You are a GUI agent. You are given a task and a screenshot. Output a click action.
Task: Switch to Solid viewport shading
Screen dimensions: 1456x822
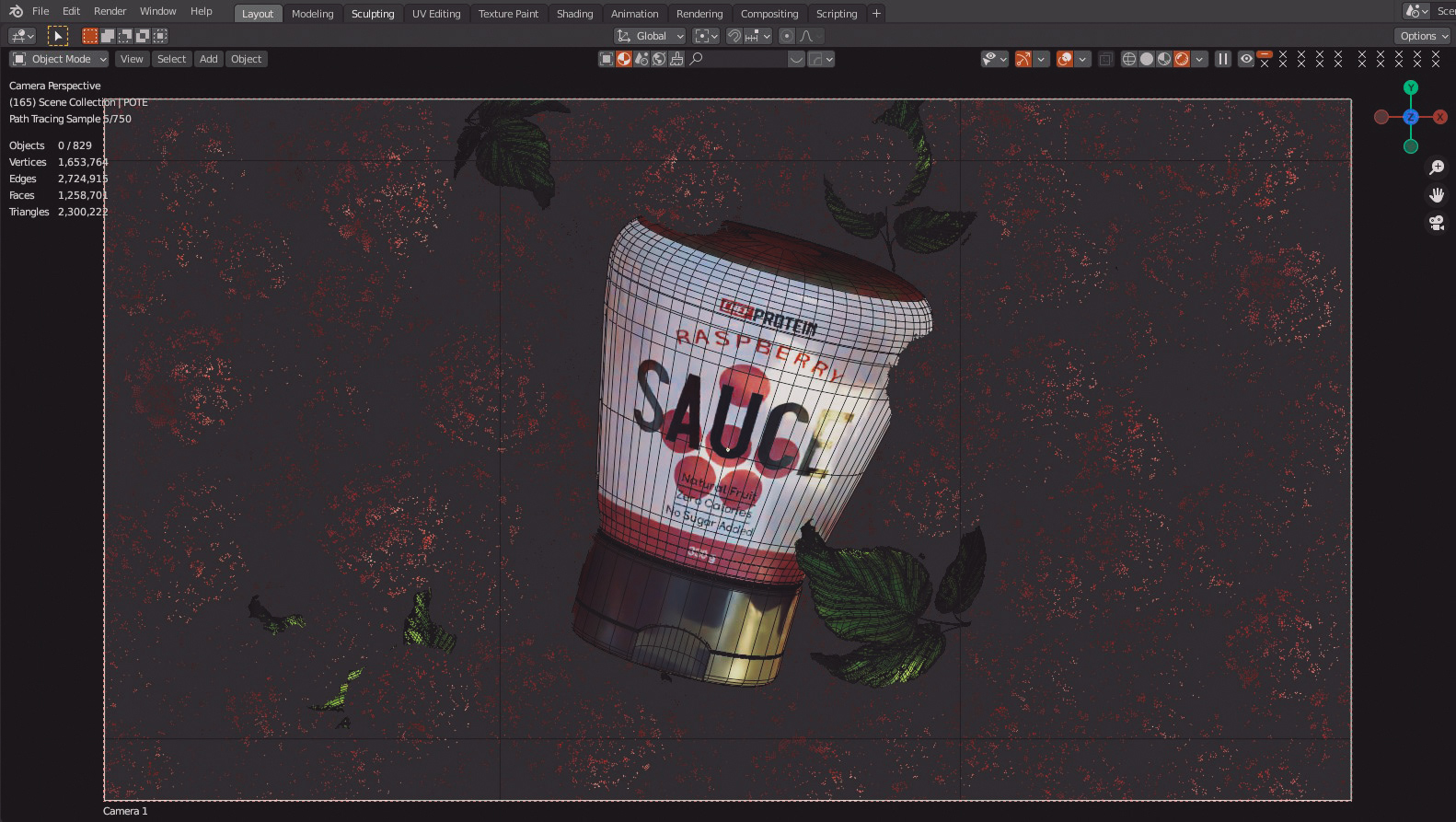[x=1147, y=59]
